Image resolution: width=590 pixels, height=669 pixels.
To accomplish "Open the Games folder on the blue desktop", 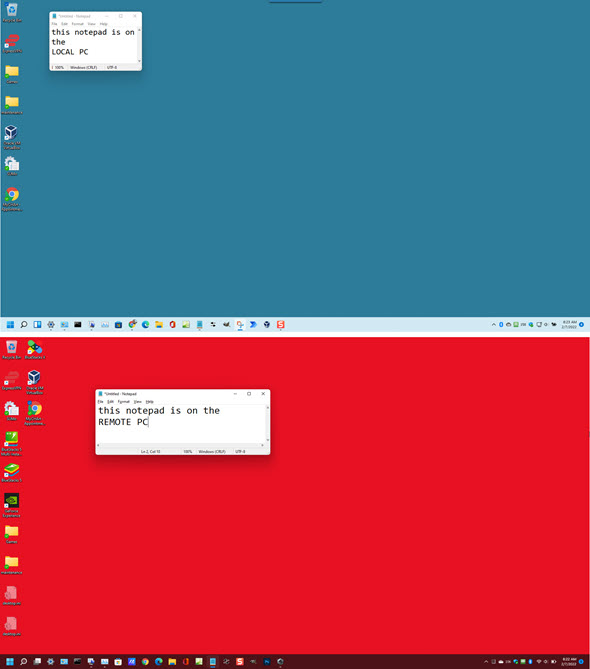I will click(x=12, y=74).
